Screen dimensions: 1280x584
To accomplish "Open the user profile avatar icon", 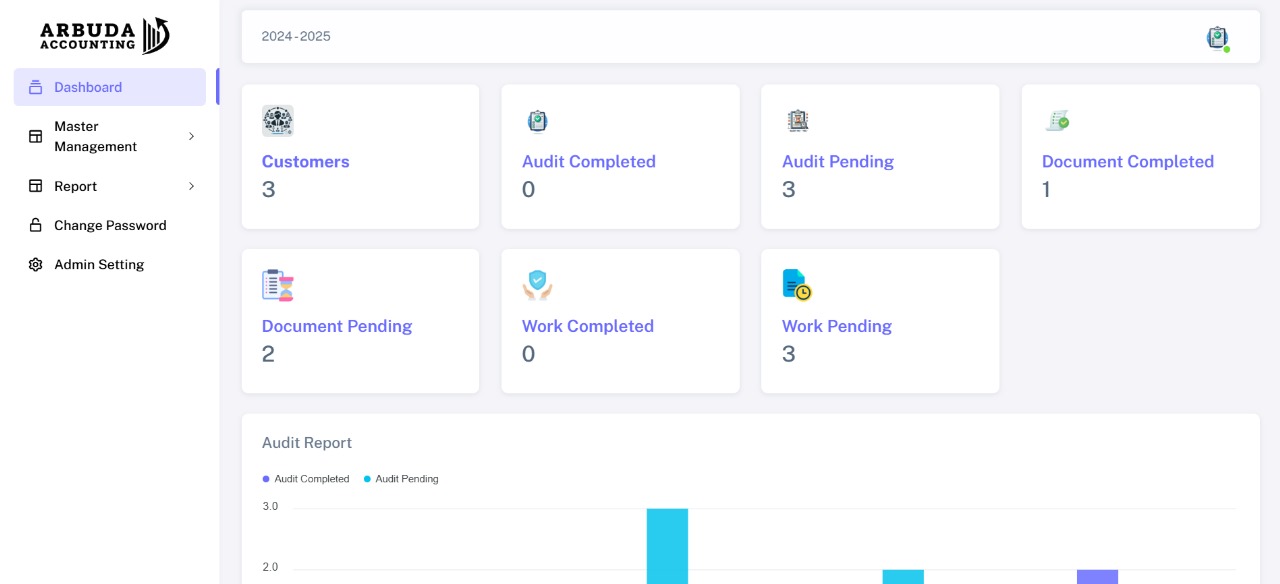I will pos(1217,38).
